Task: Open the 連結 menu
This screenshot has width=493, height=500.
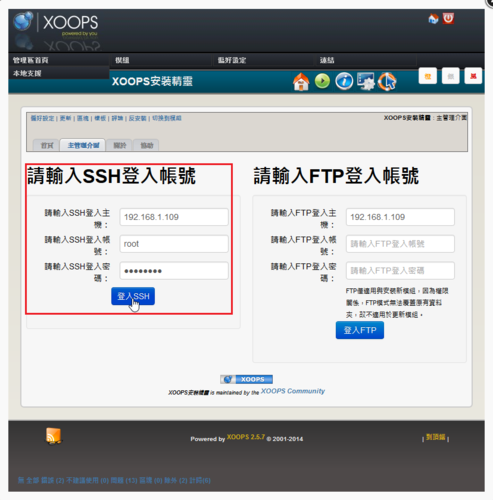Action: point(327,60)
